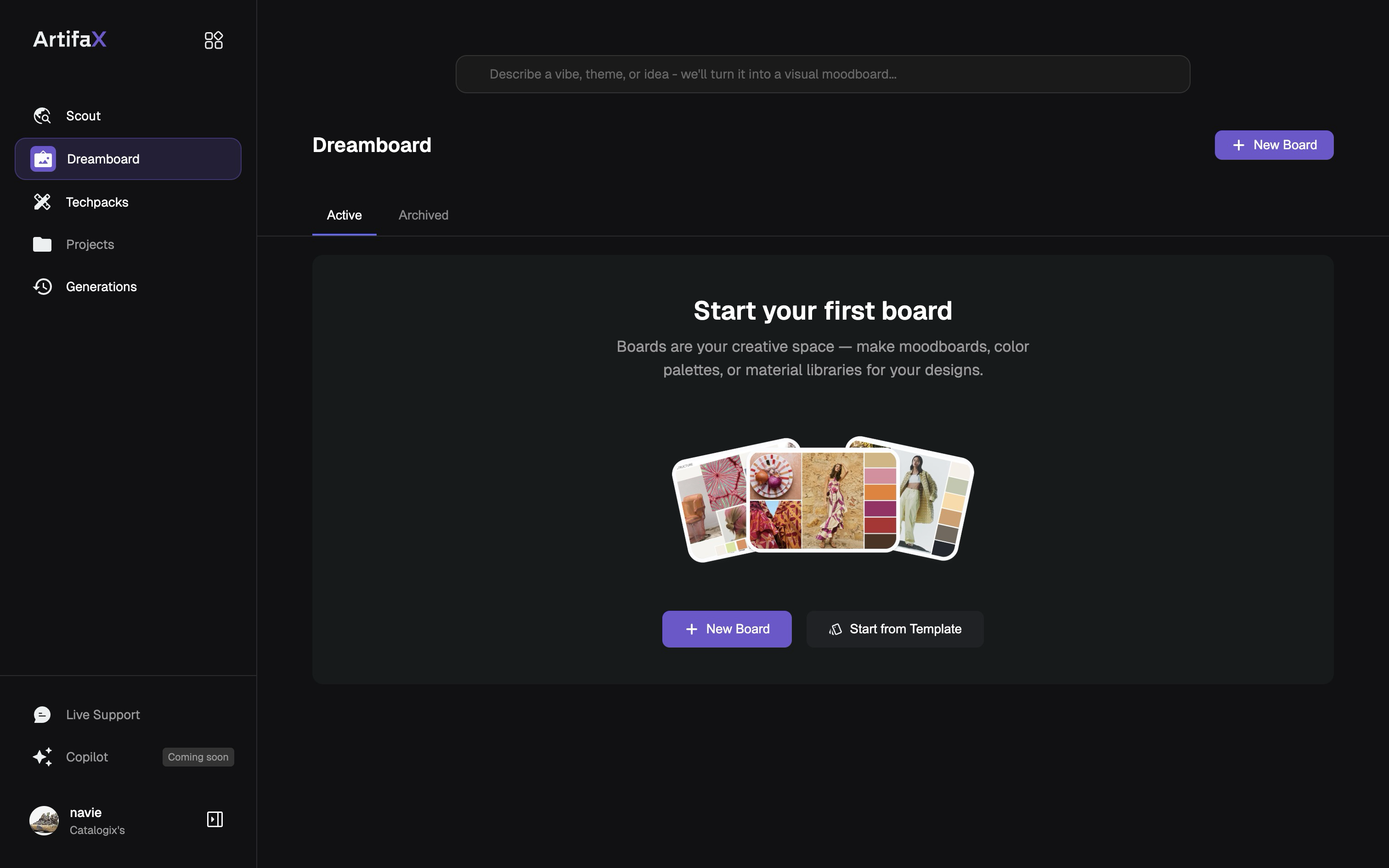Focus the describe a vibe prompt field

pos(823,74)
